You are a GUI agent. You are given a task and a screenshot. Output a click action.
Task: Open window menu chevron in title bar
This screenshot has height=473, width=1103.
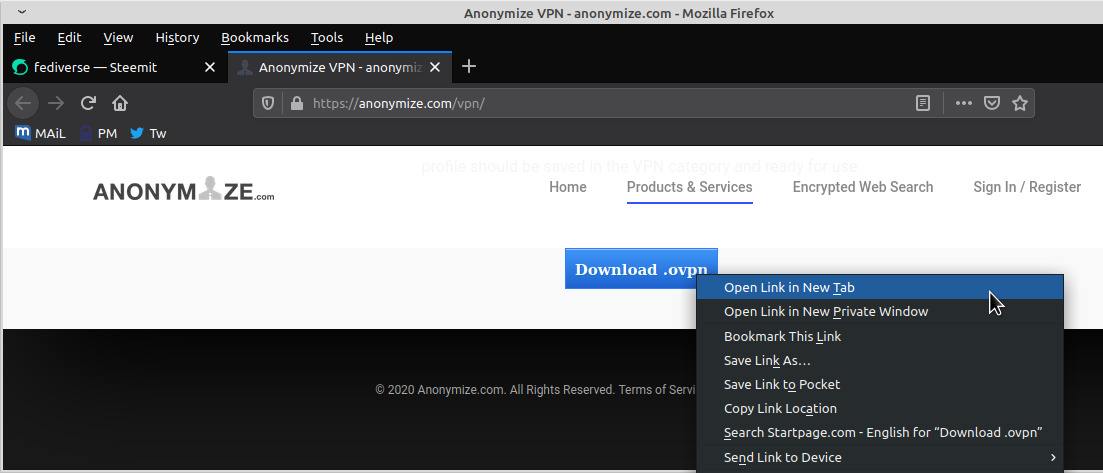click(22, 13)
